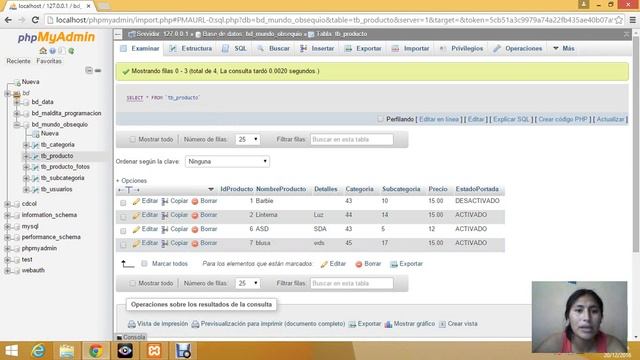The height and width of the screenshot is (360, 640).
Task: Click Explicar SQL link
Action: 511,119
